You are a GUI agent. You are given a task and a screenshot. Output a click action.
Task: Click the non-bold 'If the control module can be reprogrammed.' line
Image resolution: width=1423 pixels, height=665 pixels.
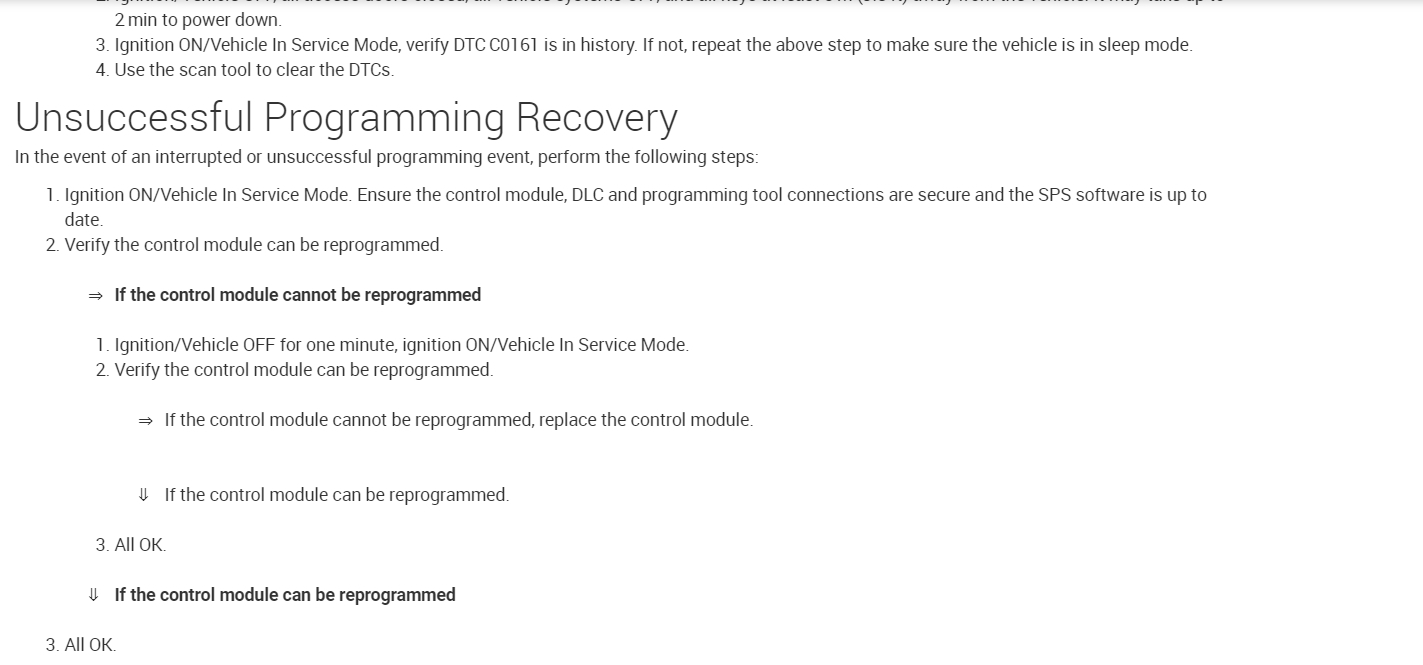pyautogui.click(x=337, y=495)
